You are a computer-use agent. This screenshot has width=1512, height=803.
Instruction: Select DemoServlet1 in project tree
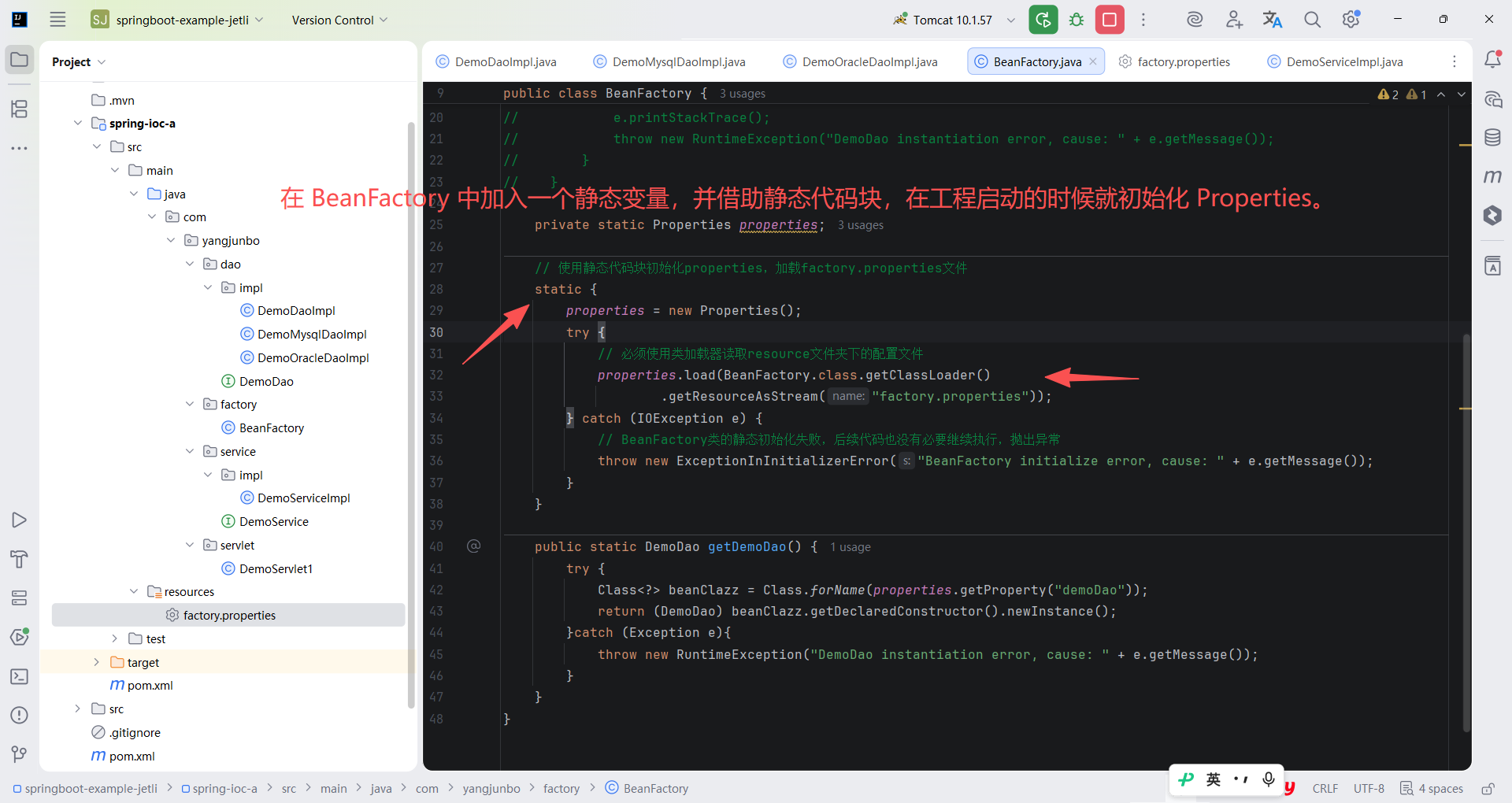pyautogui.click(x=276, y=568)
